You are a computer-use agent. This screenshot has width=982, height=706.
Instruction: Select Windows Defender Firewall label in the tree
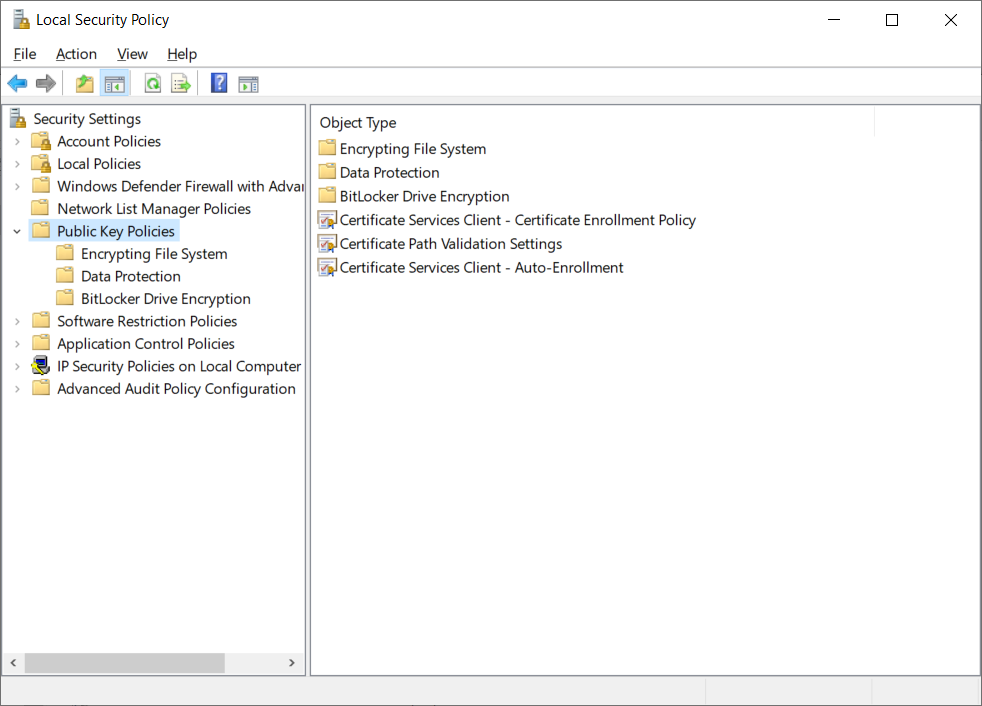[180, 187]
